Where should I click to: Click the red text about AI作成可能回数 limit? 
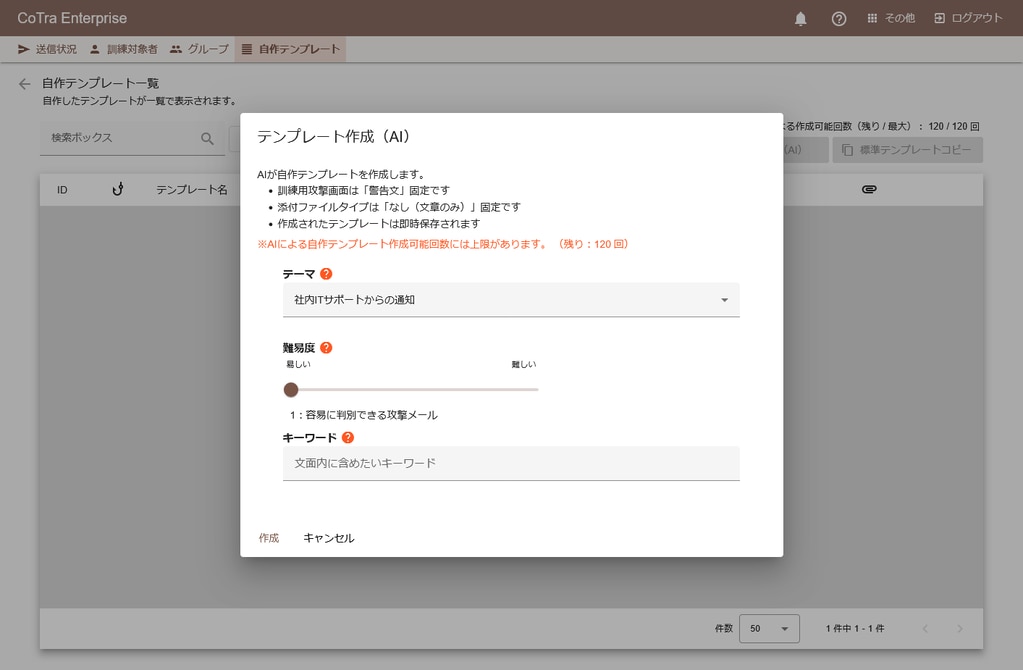click(442, 244)
